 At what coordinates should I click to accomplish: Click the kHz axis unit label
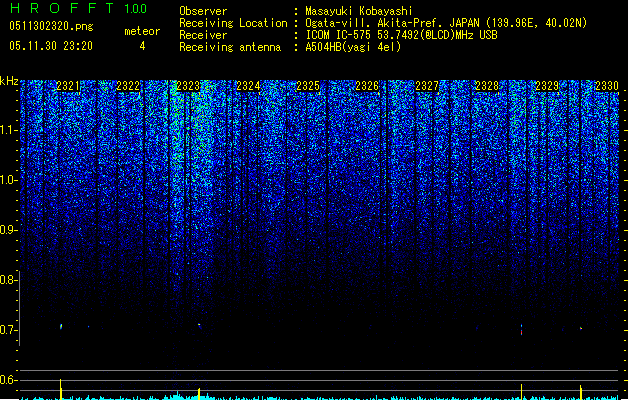click(x=9, y=81)
